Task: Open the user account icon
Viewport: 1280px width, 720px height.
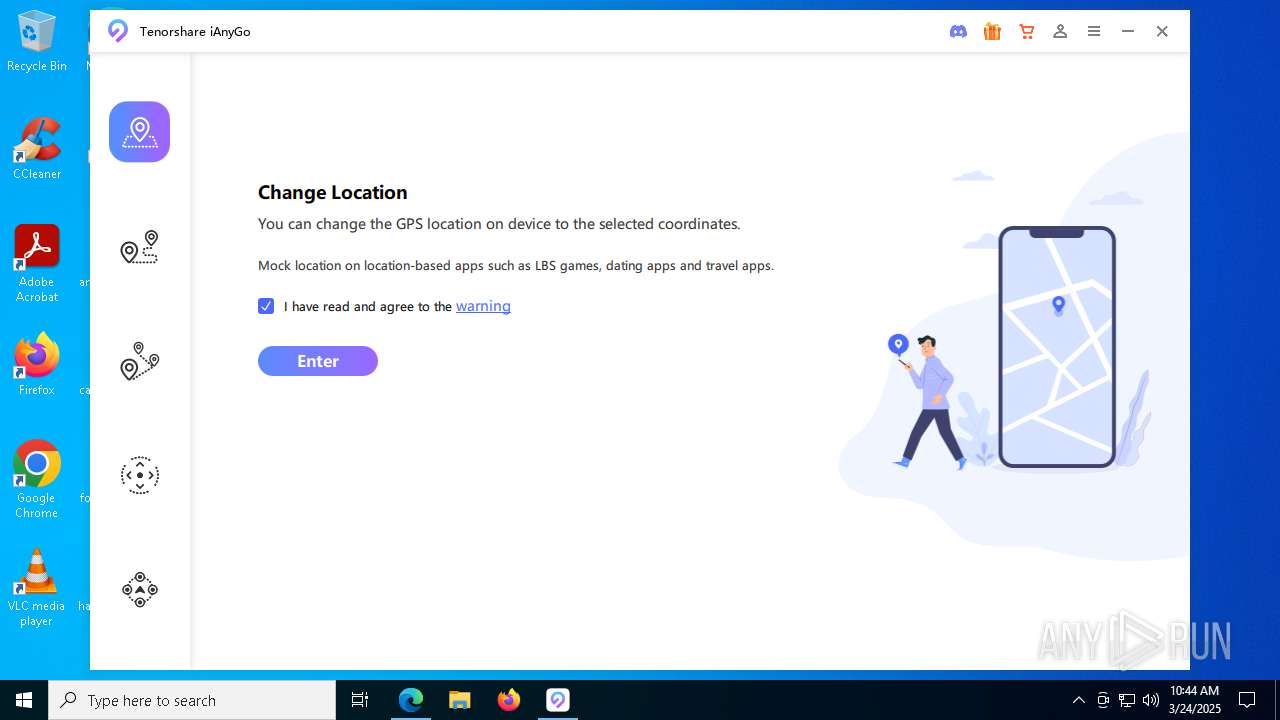Action: (1060, 32)
